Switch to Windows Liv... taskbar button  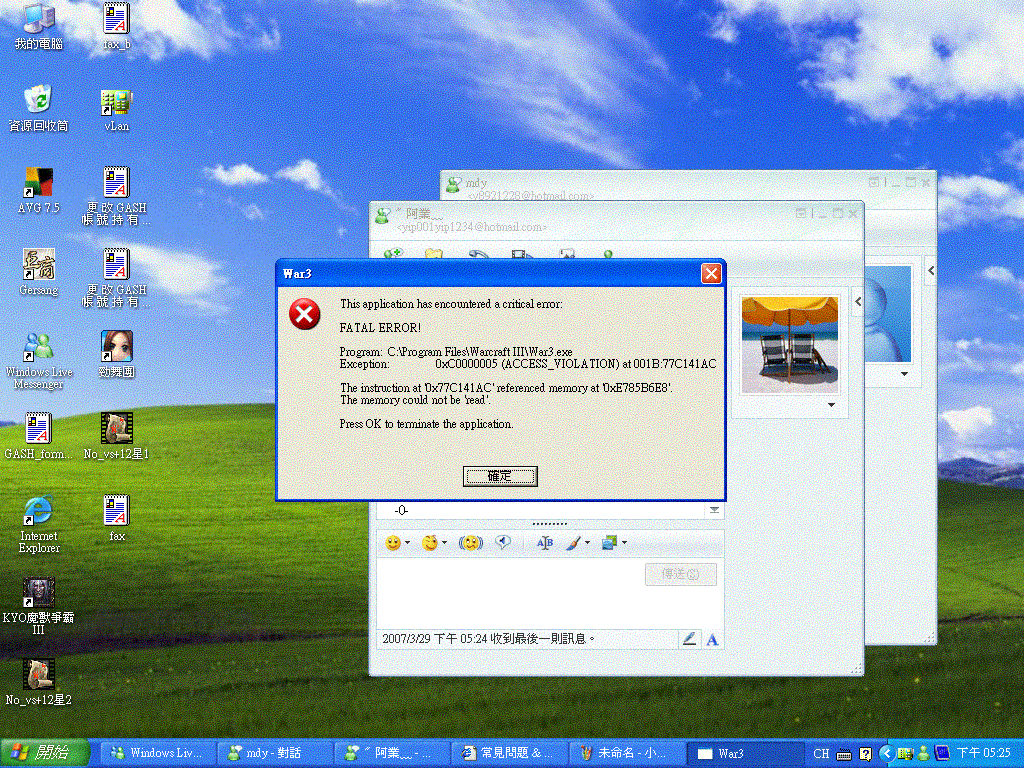(x=158, y=753)
